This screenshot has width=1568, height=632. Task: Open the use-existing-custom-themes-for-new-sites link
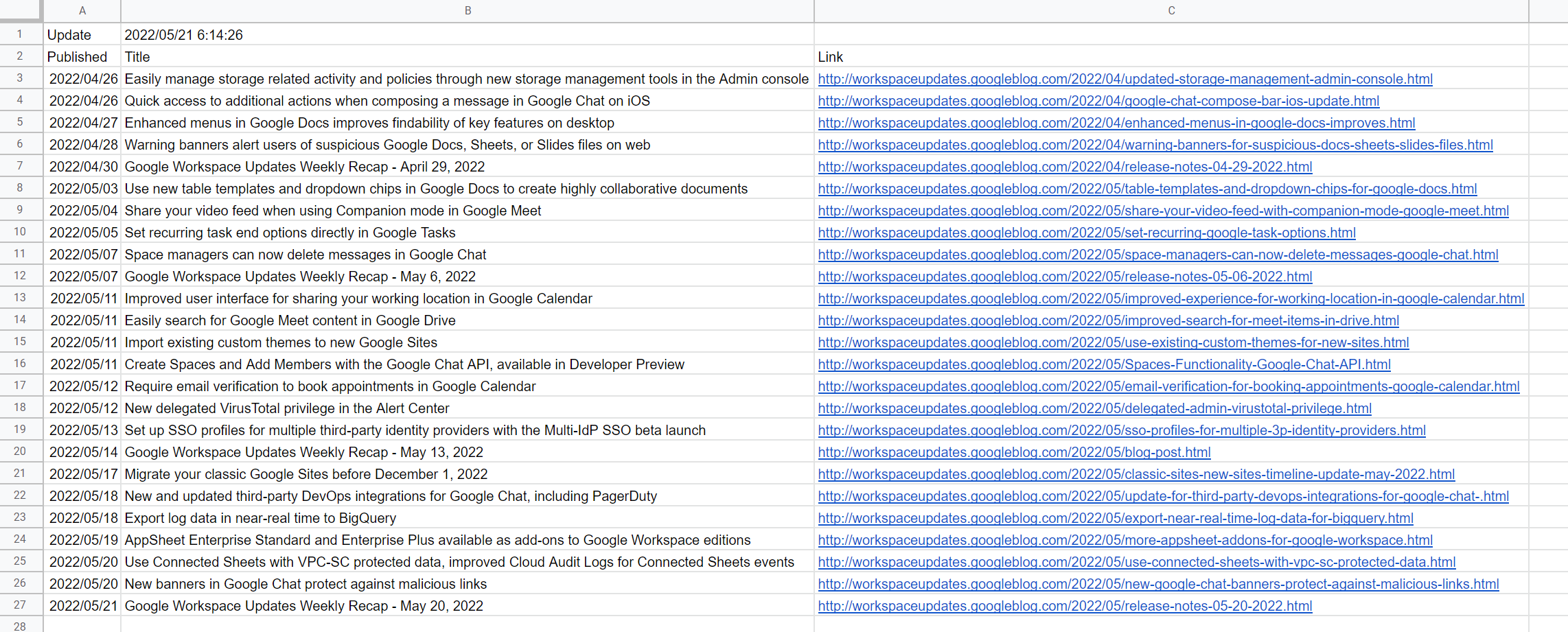click(1114, 342)
